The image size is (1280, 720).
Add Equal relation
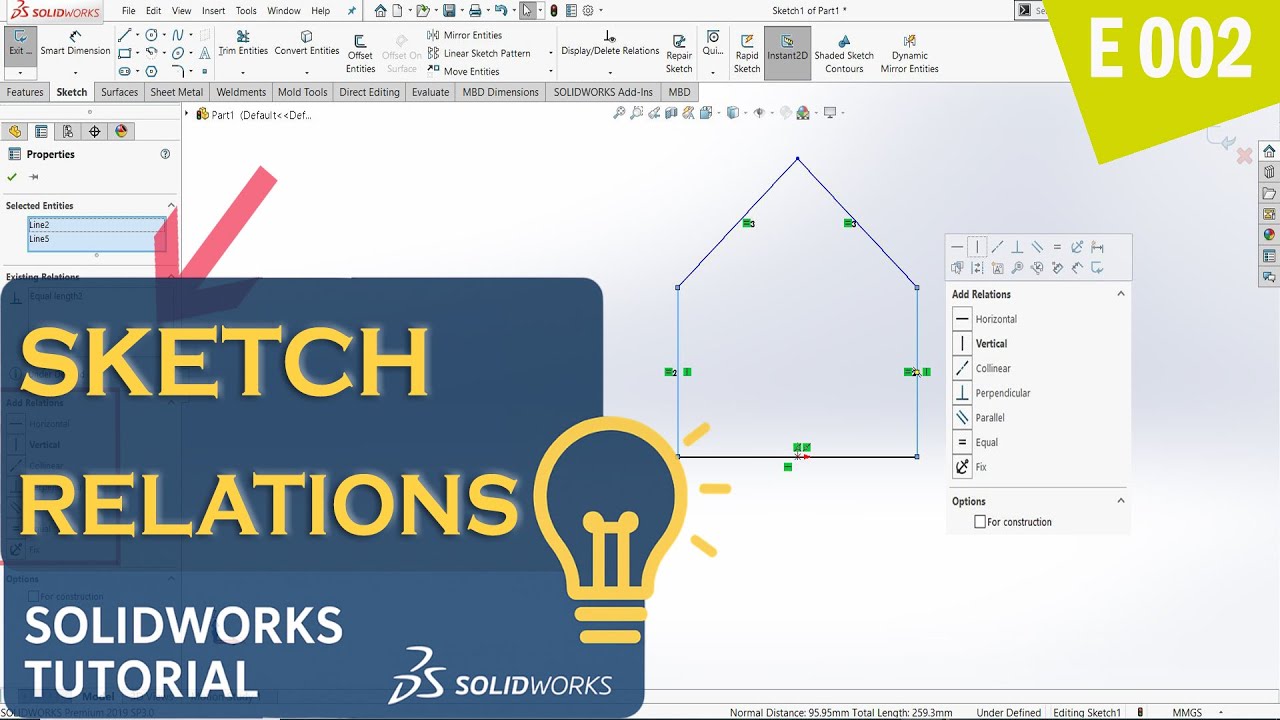976,442
